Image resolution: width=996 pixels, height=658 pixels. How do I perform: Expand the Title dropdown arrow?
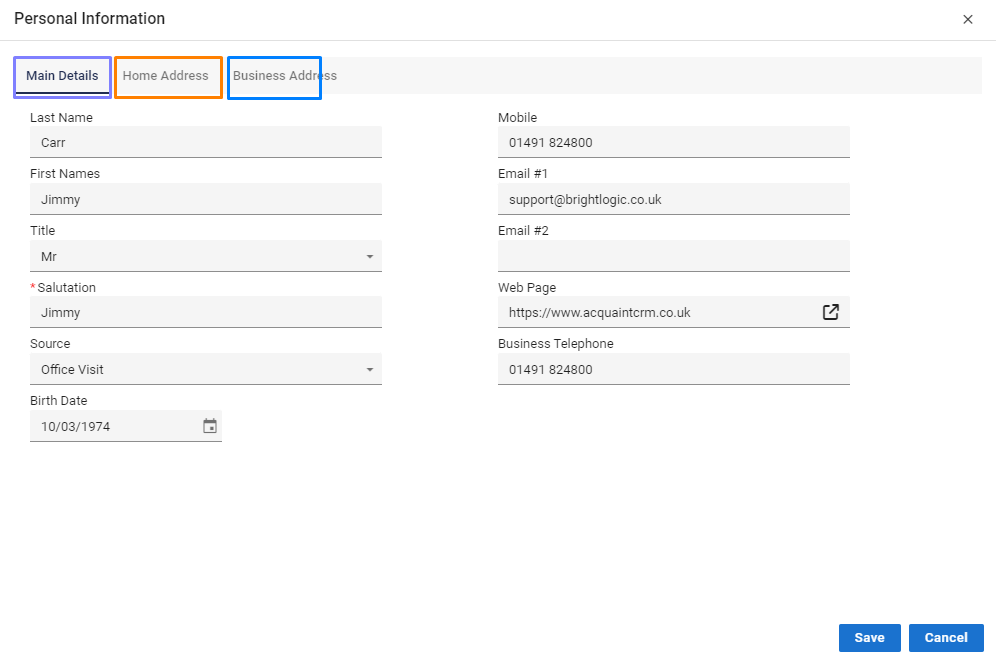[x=370, y=257]
